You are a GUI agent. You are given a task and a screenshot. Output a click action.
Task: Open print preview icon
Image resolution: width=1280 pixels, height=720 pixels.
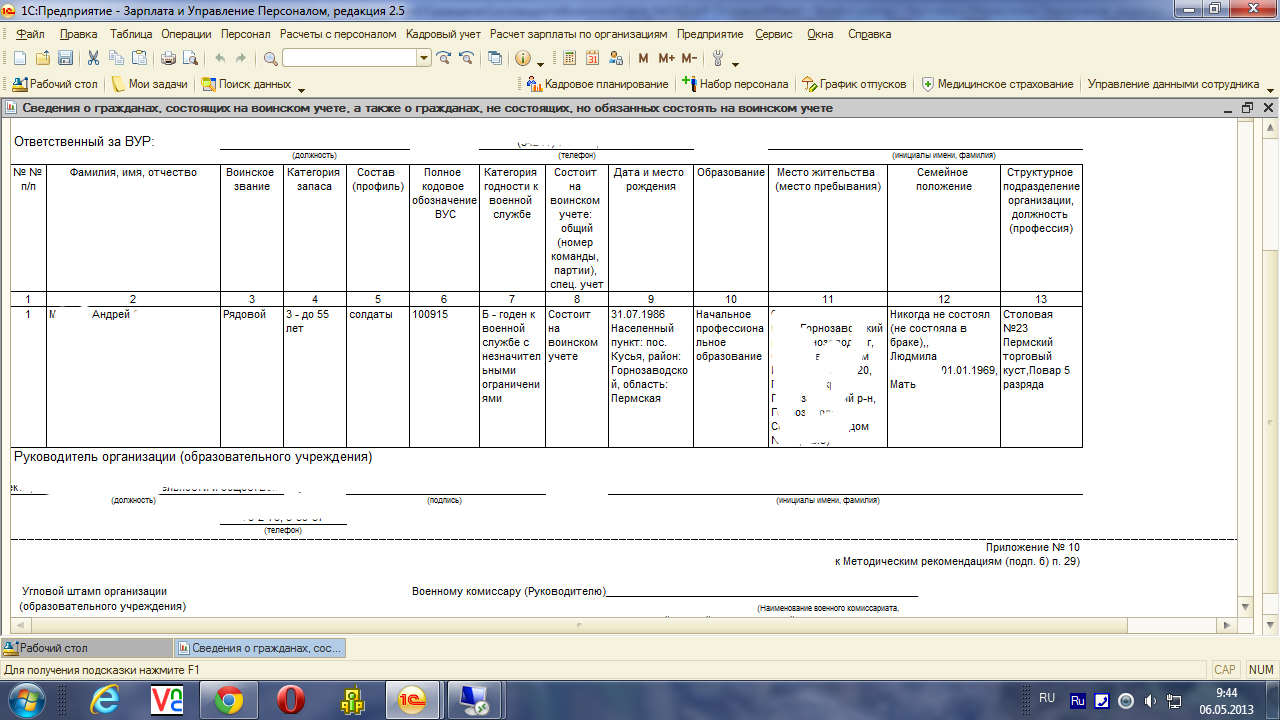coord(190,58)
